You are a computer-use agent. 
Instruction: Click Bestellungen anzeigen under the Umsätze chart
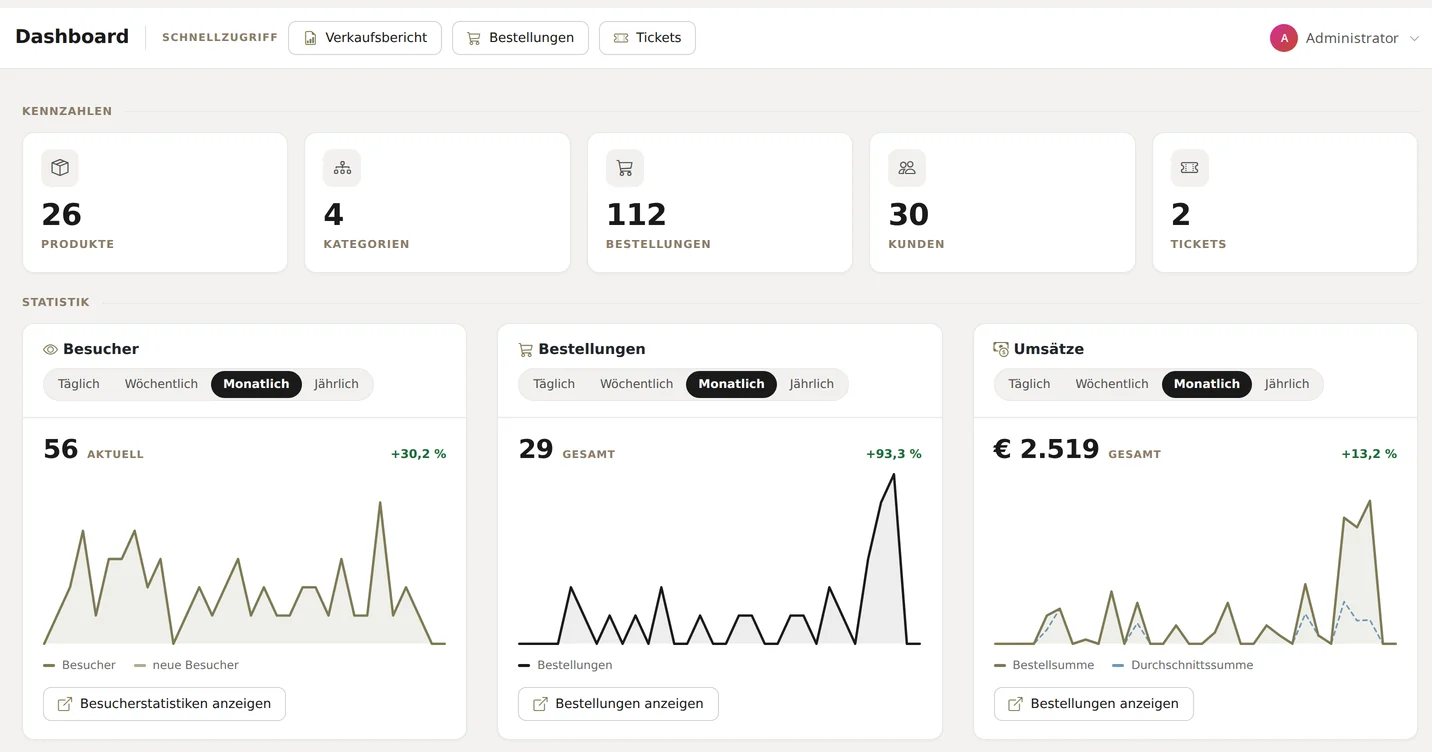pos(1094,704)
